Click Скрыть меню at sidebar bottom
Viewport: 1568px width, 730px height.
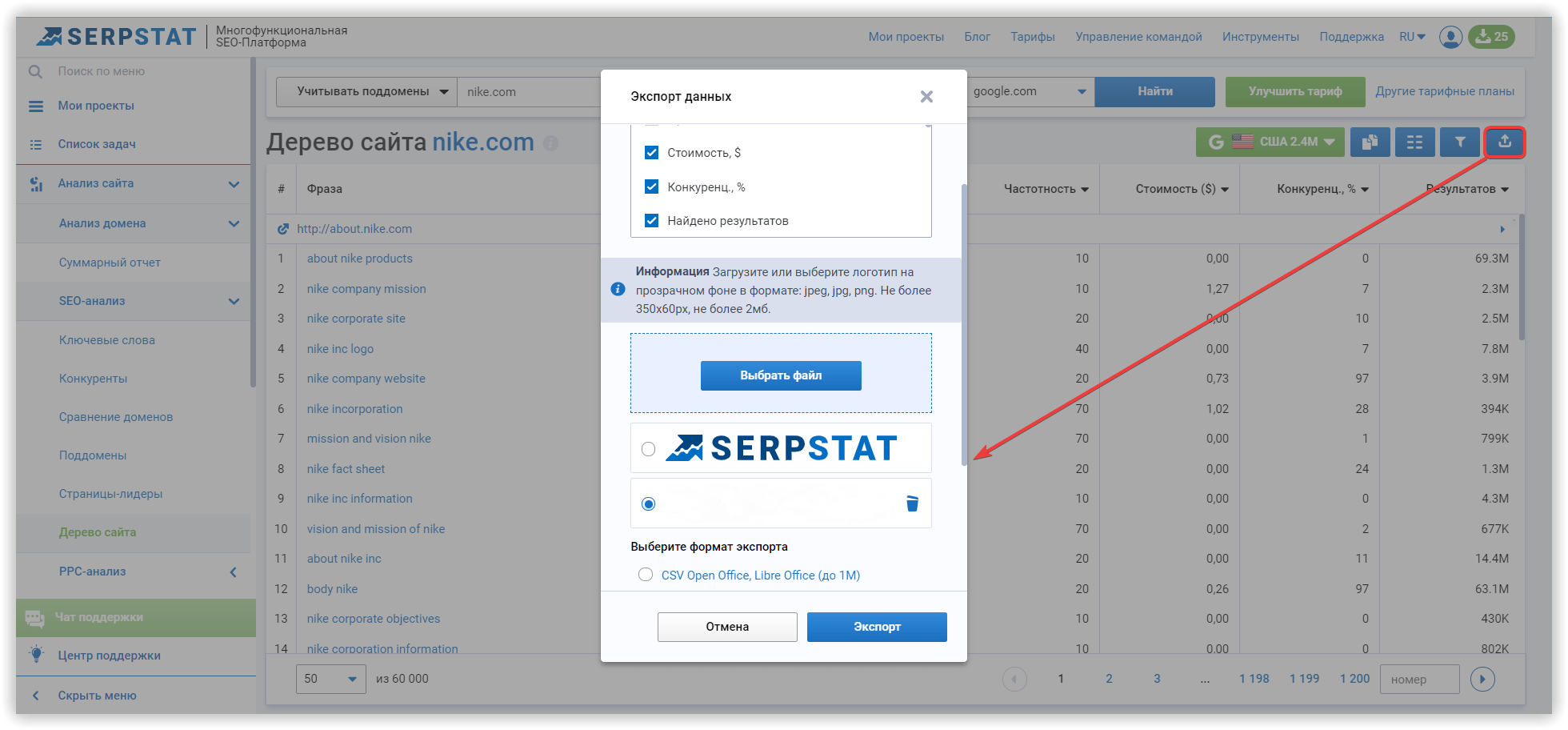97,696
